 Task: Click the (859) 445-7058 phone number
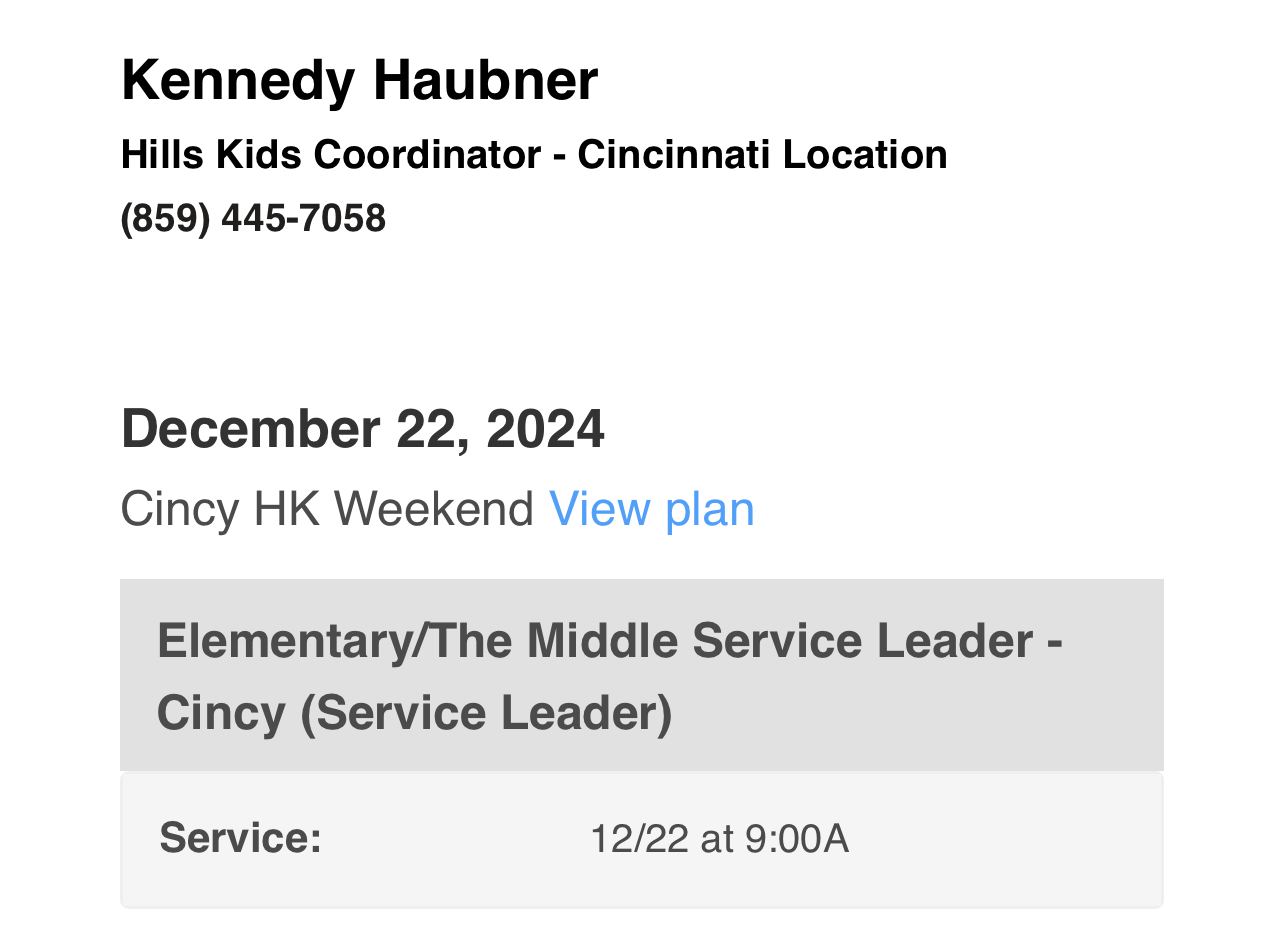coord(253,218)
